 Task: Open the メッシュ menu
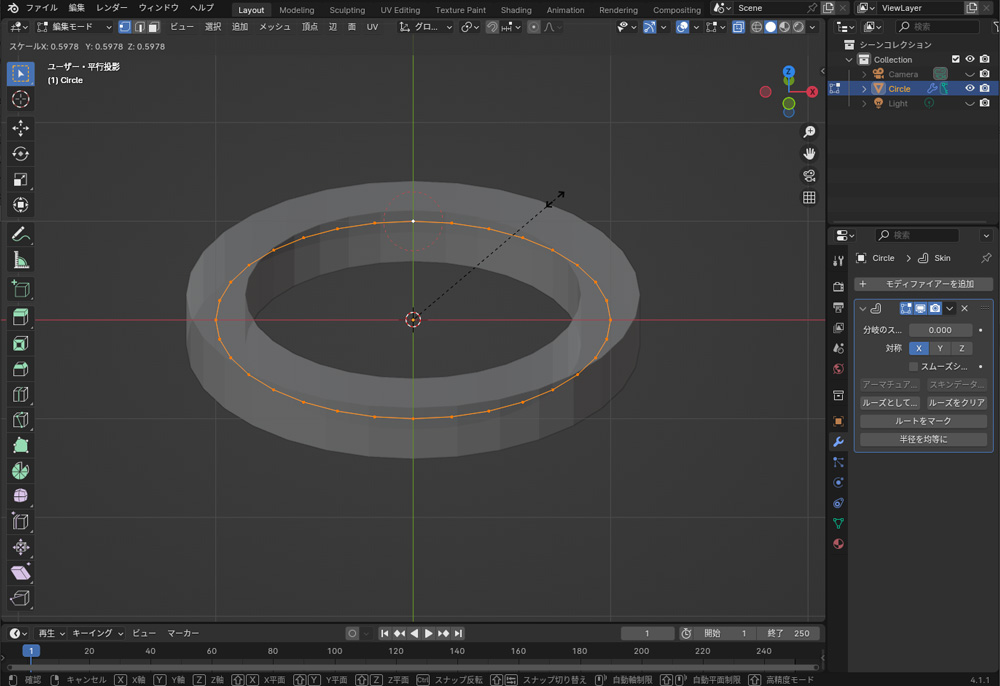click(x=275, y=27)
